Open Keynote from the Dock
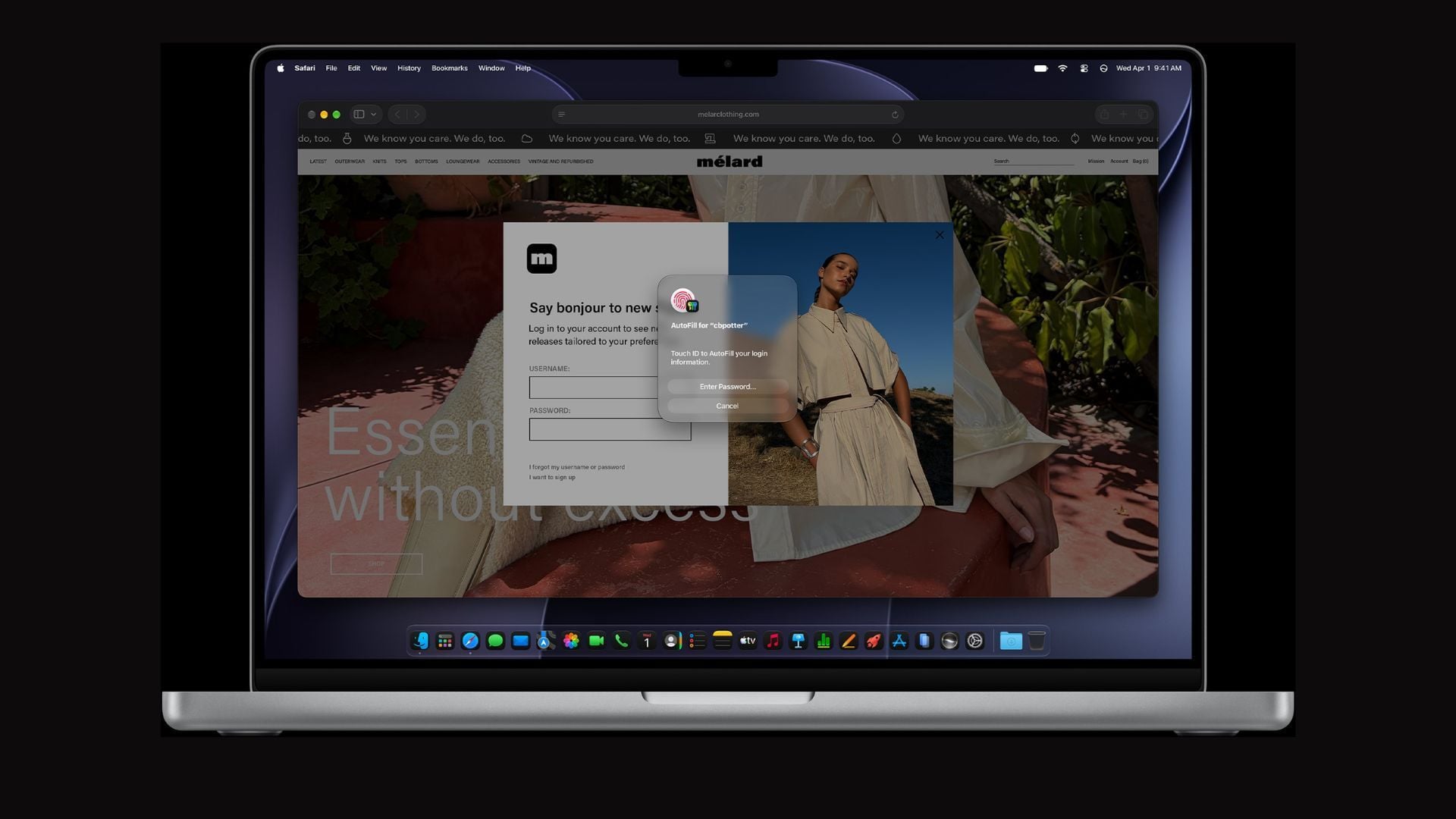The width and height of the screenshot is (1456, 819). pyautogui.click(x=798, y=642)
